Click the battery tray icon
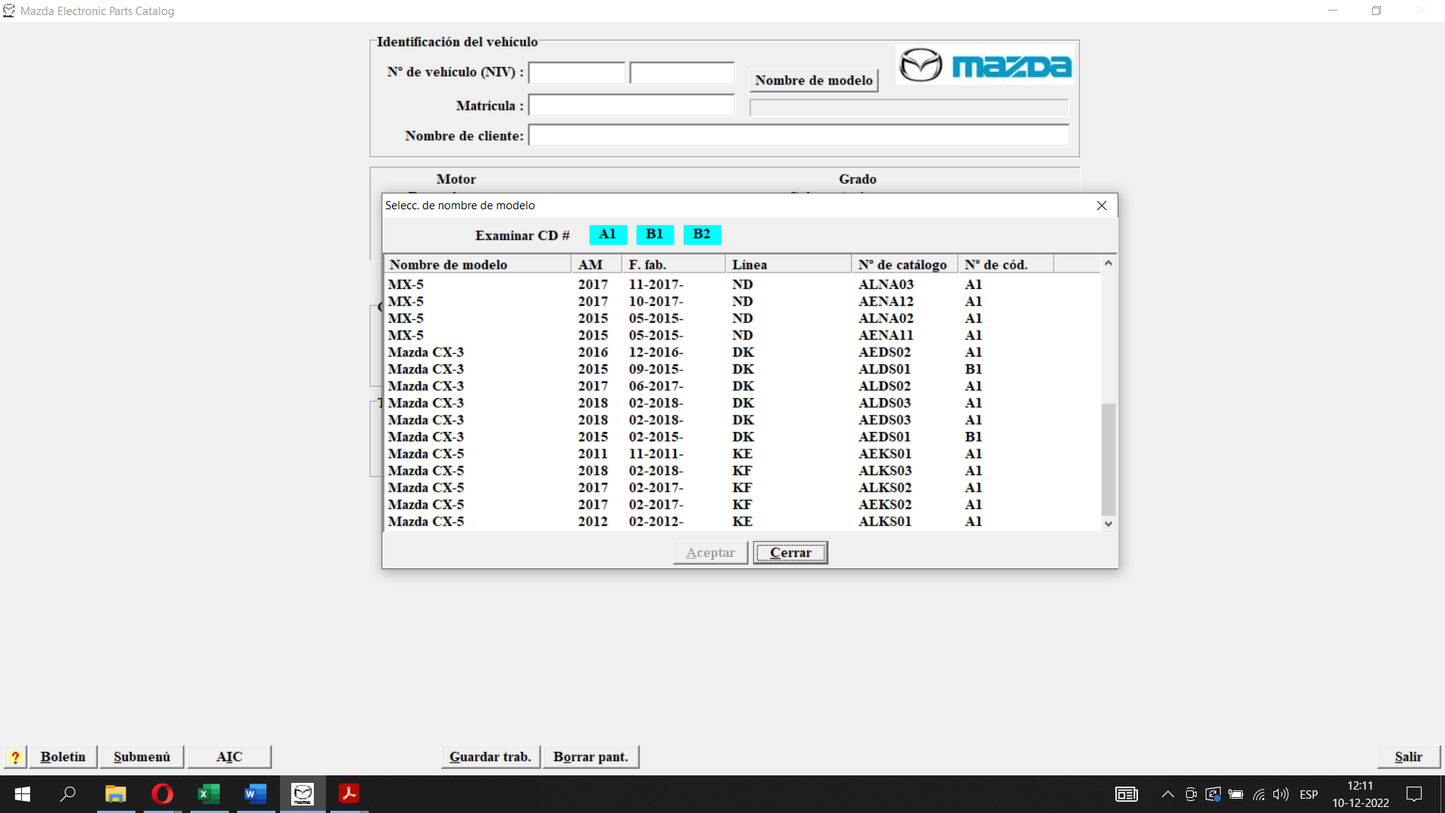The width and height of the screenshot is (1445, 813). click(1236, 794)
